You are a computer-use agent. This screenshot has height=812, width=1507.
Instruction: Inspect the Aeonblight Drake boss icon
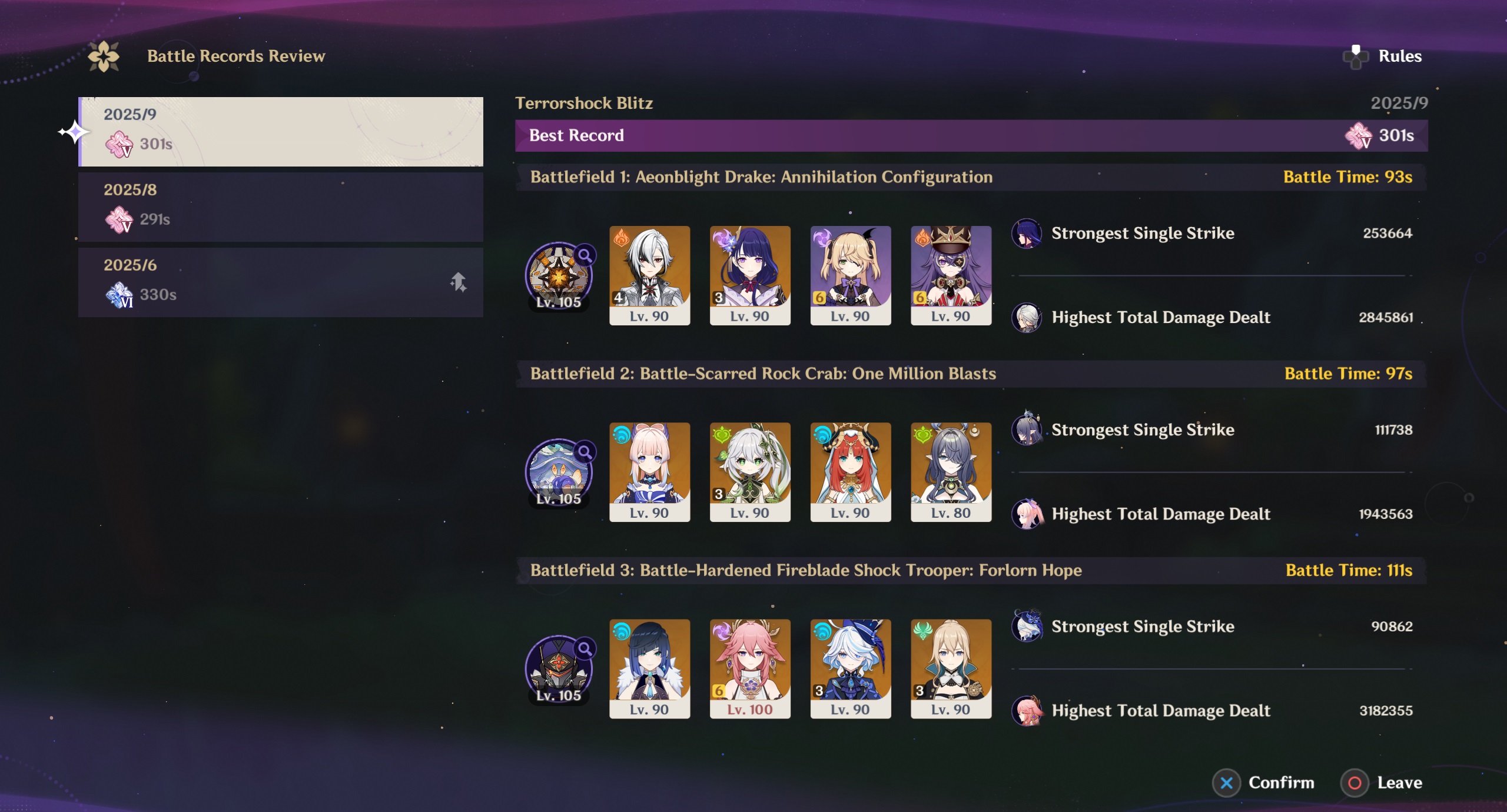(x=559, y=275)
